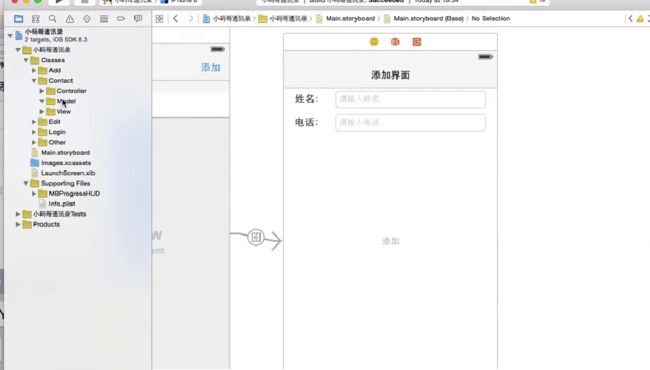Expand the Edit folder
The image size is (650, 370).
point(34,122)
